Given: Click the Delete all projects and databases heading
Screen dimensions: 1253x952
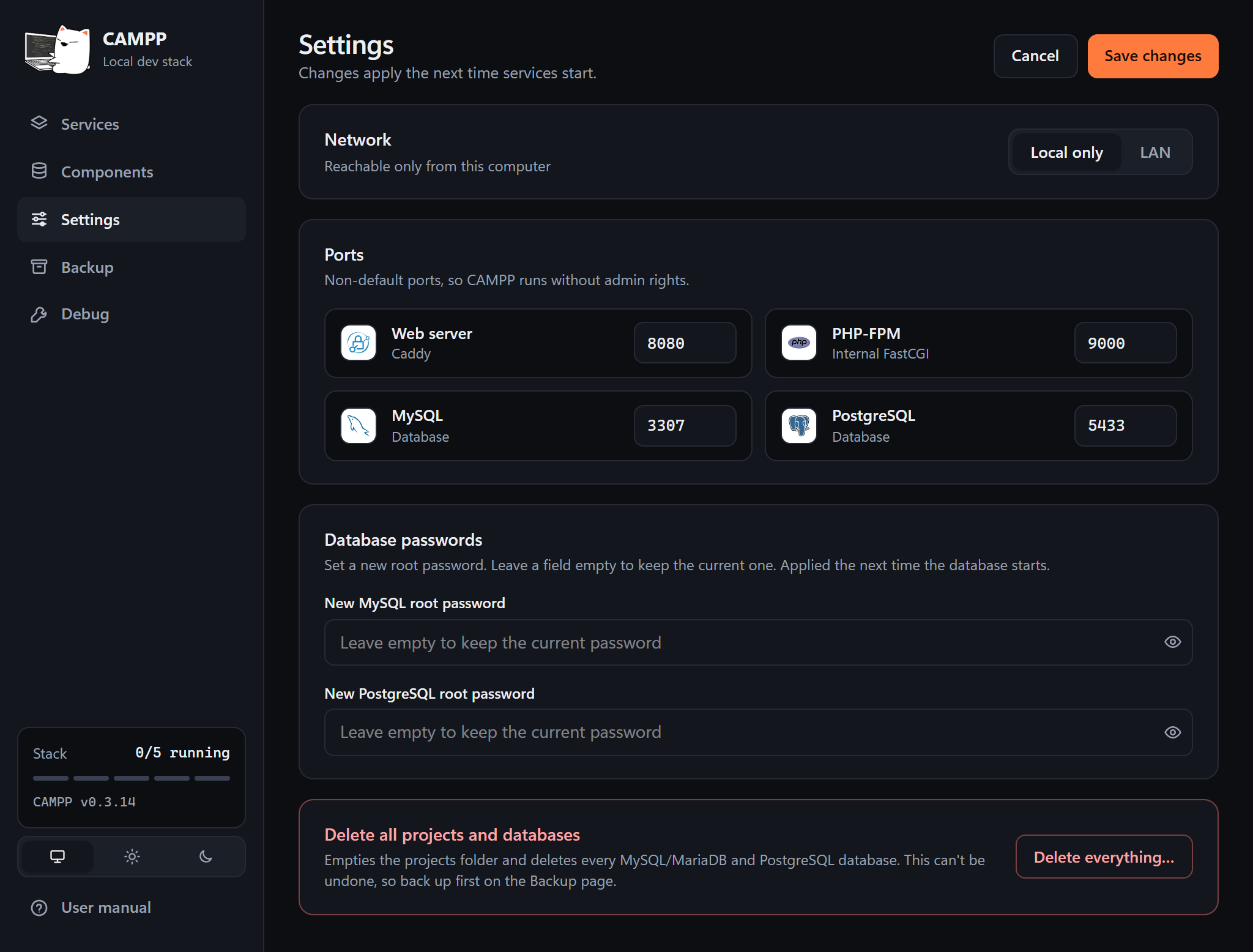Looking at the screenshot, I should coord(452,835).
